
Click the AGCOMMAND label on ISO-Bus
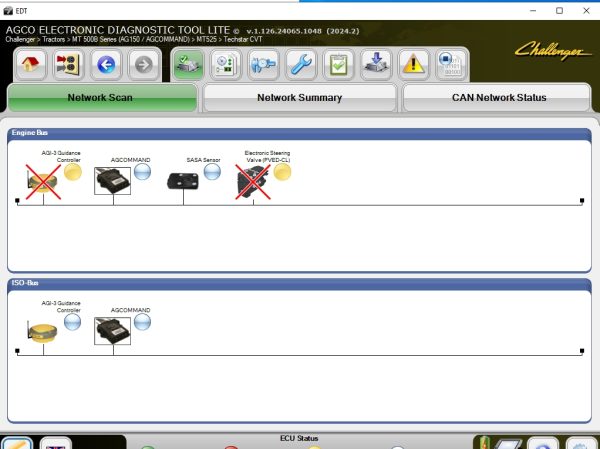click(x=130, y=310)
